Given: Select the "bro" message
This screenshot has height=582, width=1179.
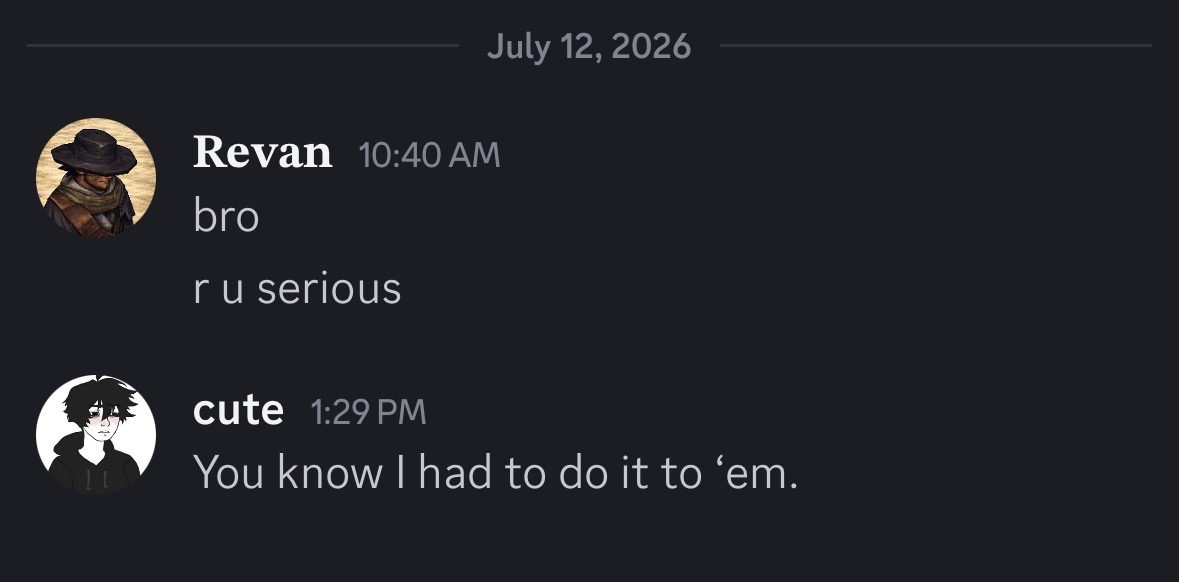Looking at the screenshot, I should (226, 217).
